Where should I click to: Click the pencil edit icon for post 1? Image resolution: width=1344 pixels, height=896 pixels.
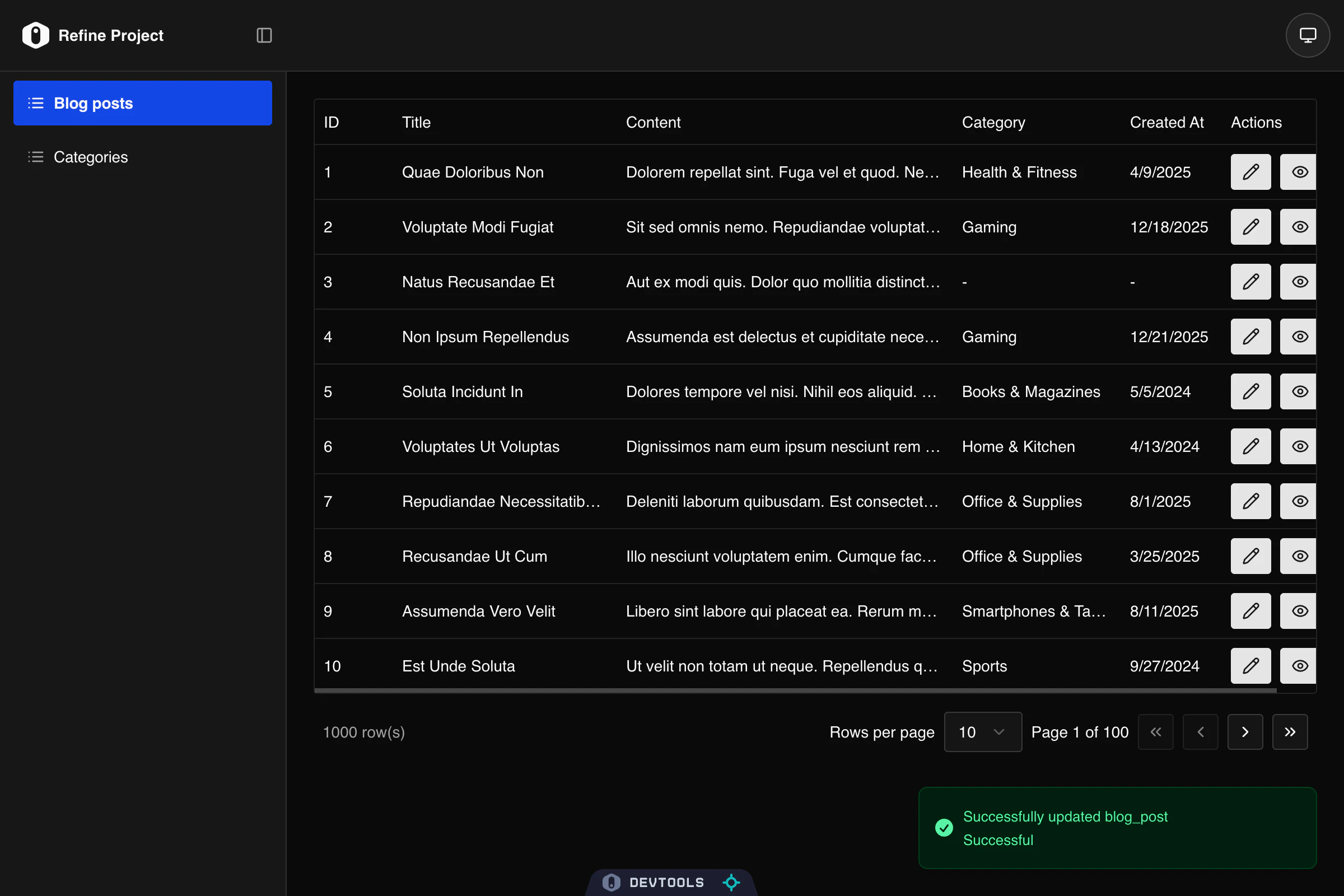1250,172
